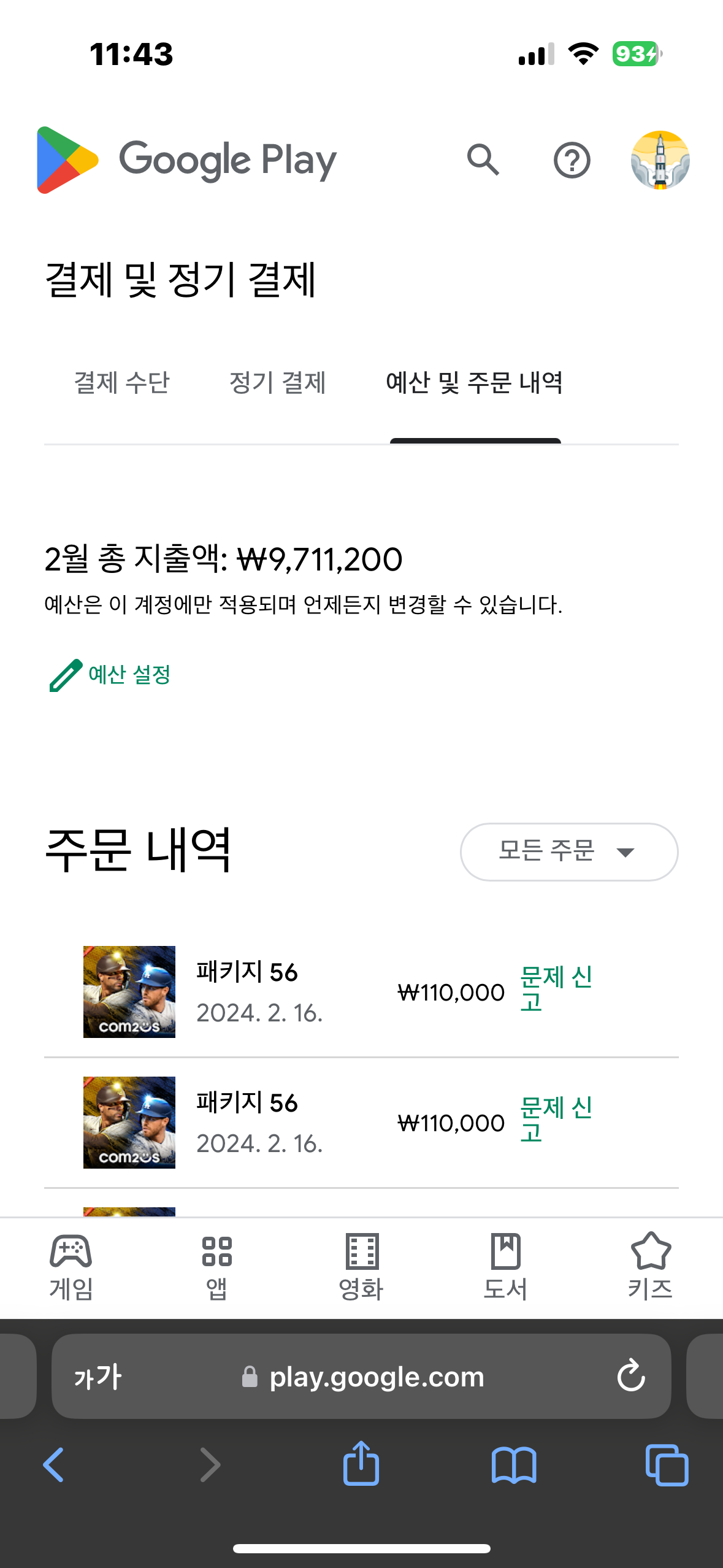Tap the Safari share icon
This screenshot has height=1568, width=723.
pyautogui.click(x=361, y=1464)
